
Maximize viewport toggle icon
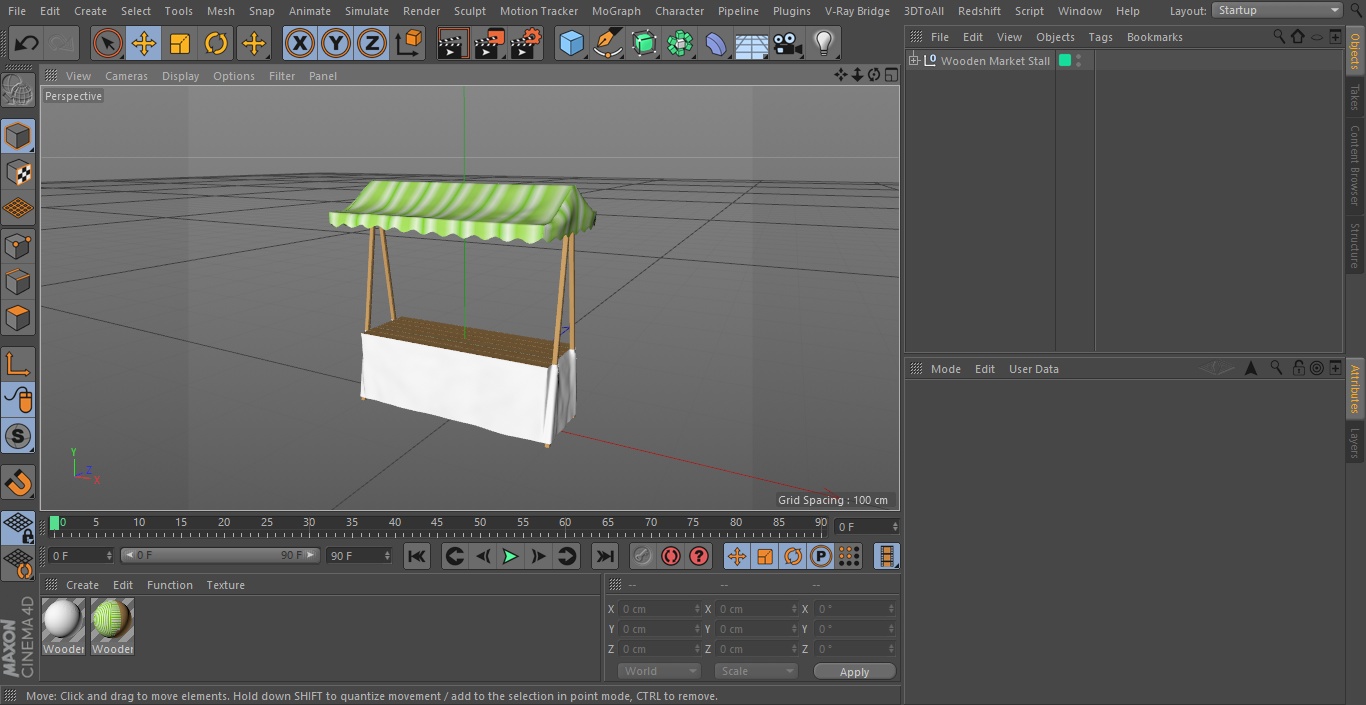point(890,75)
